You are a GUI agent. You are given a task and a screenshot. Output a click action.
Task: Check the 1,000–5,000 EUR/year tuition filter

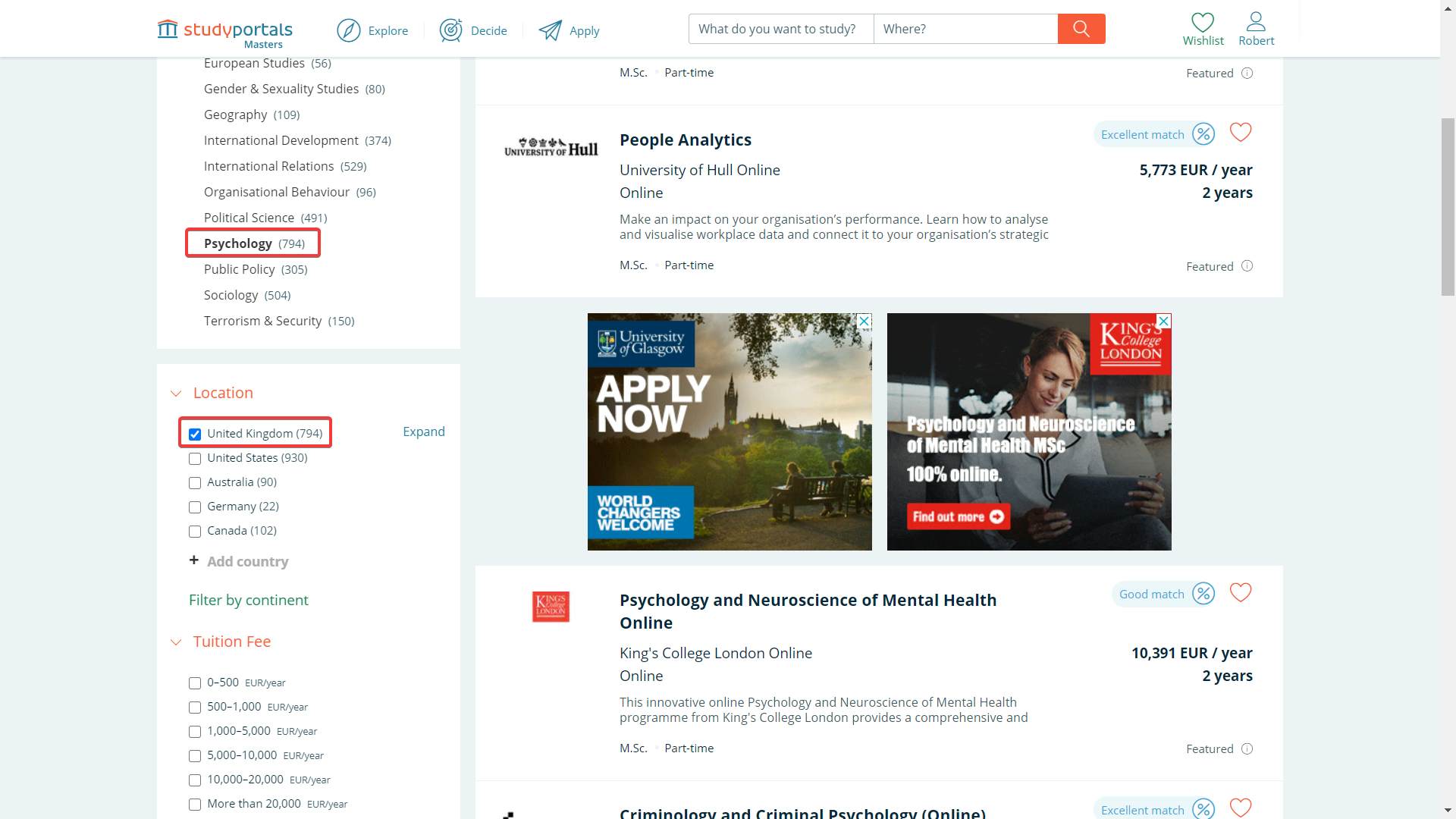pos(195,731)
